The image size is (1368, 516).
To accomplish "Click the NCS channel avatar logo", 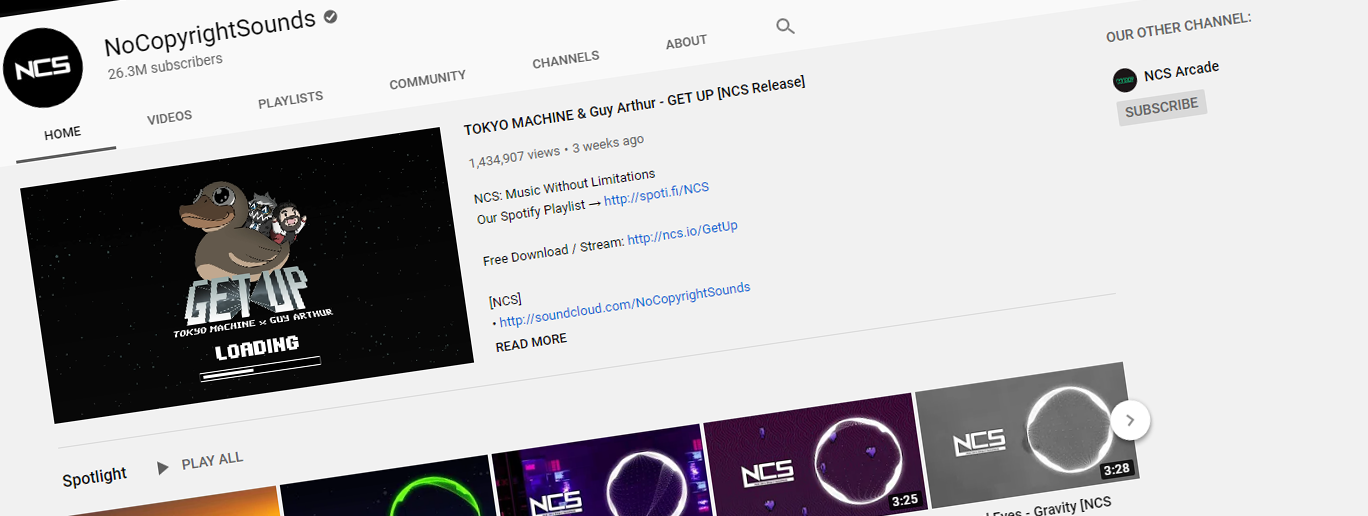I will click(x=43, y=67).
